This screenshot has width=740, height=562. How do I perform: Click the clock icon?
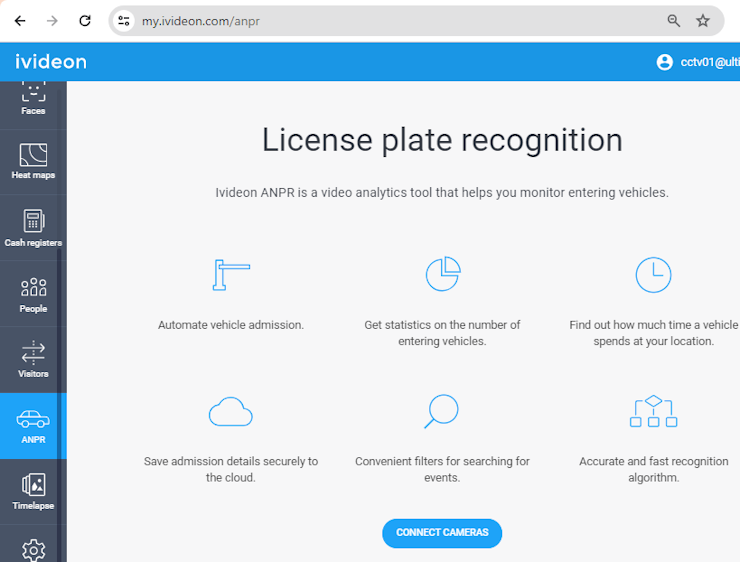tap(653, 275)
